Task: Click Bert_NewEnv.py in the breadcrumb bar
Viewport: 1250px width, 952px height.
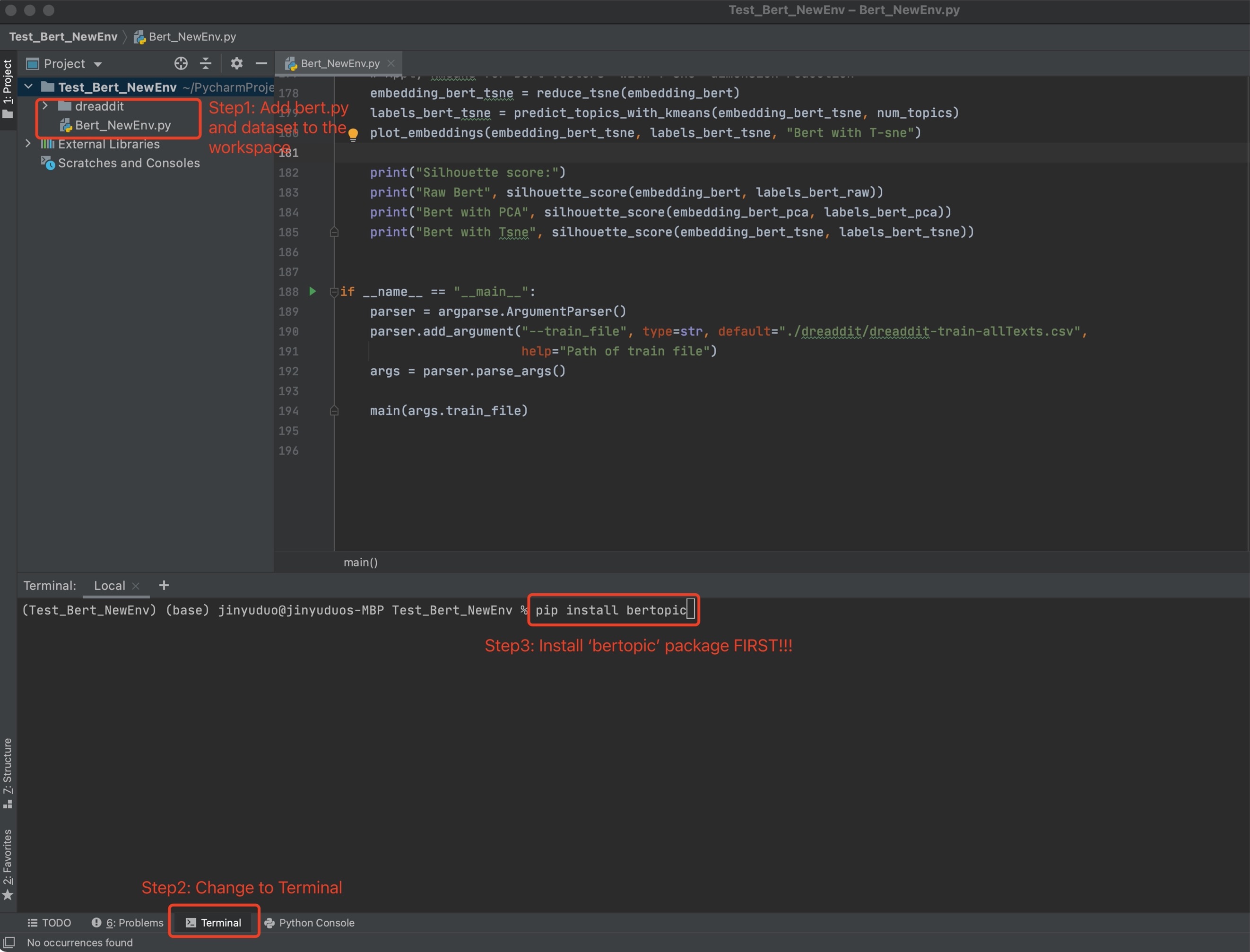Action: 185,37
